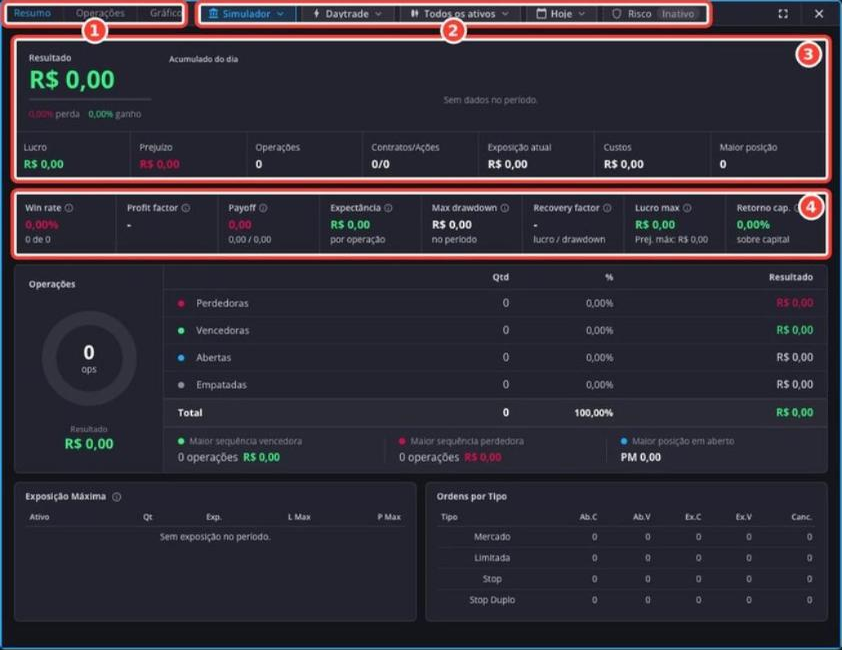Click the Perdedoras red legend dot
Image resolution: width=842 pixels, height=650 pixels.
coord(182,304)
